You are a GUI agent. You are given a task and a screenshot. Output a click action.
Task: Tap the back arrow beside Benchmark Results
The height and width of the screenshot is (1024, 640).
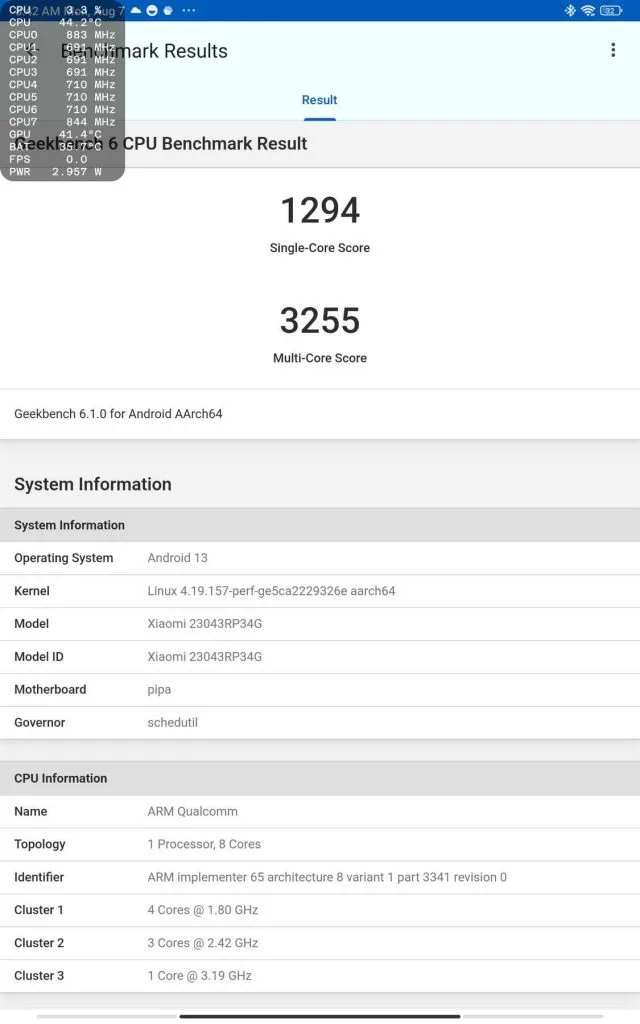pos(33,50)
